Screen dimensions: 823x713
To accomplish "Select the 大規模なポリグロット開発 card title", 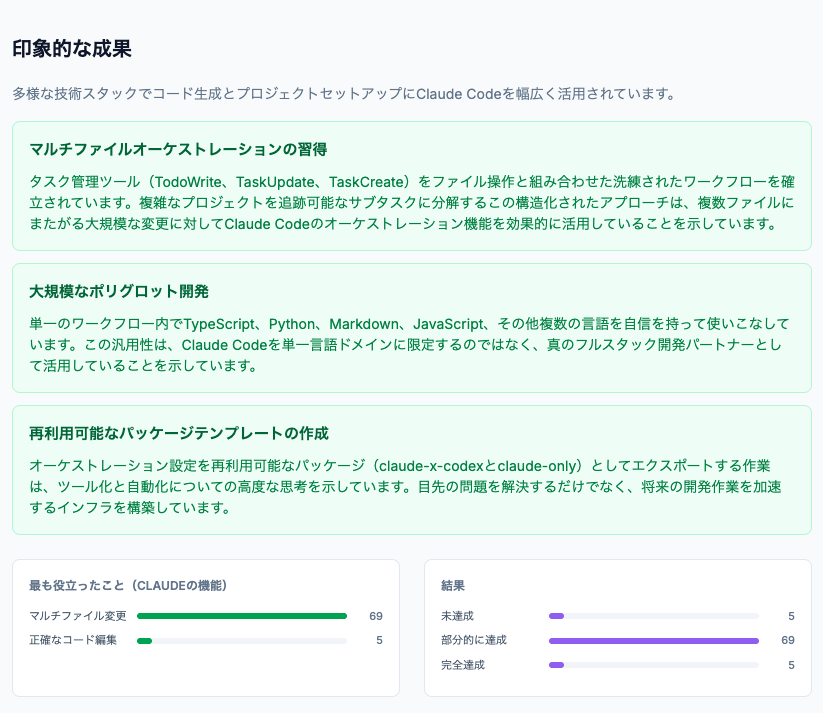I will click(x=118, y=292).
